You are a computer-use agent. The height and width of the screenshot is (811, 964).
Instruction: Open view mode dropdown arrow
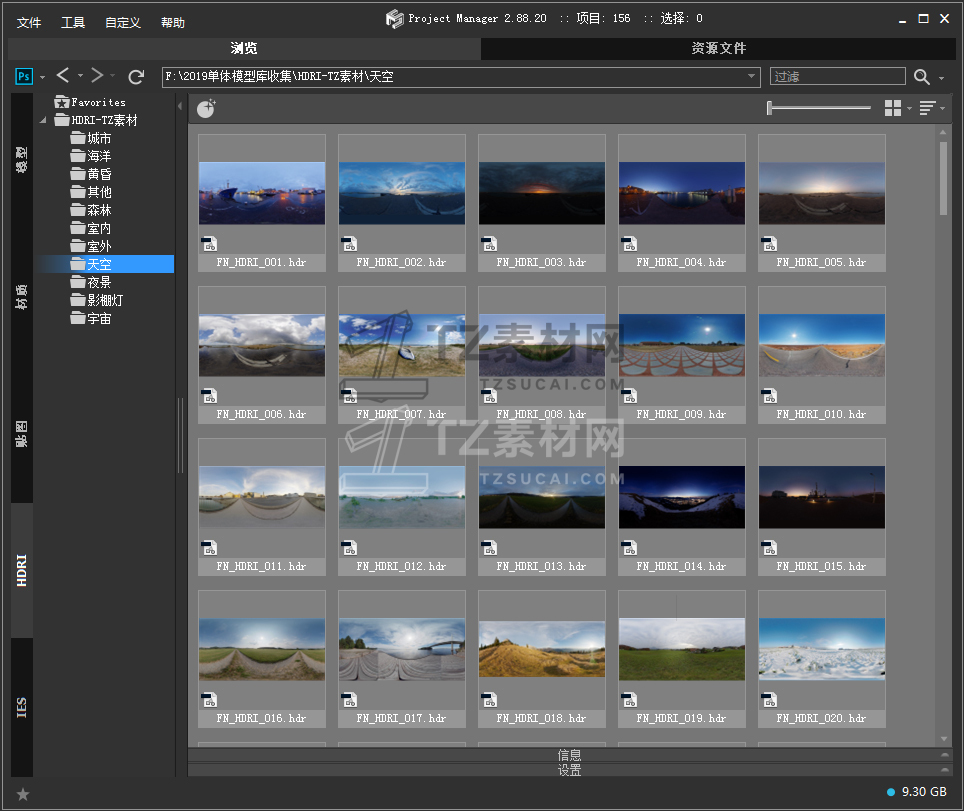click(909, 108)
